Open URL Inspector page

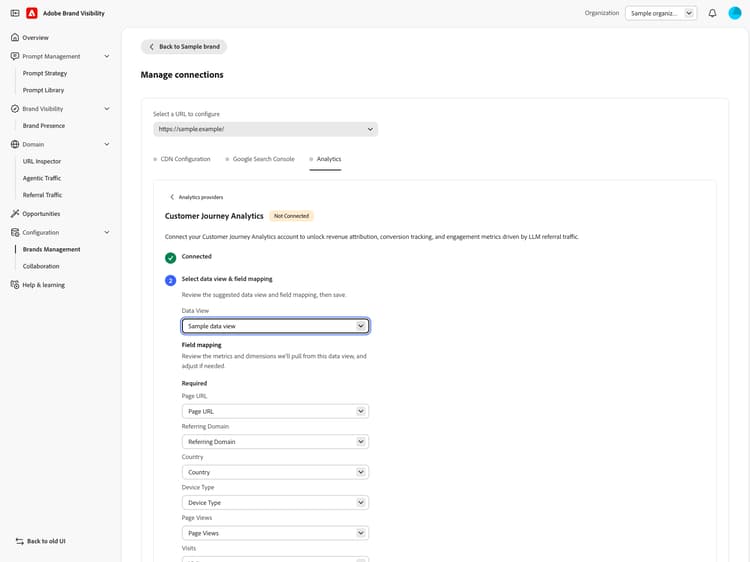42,161
